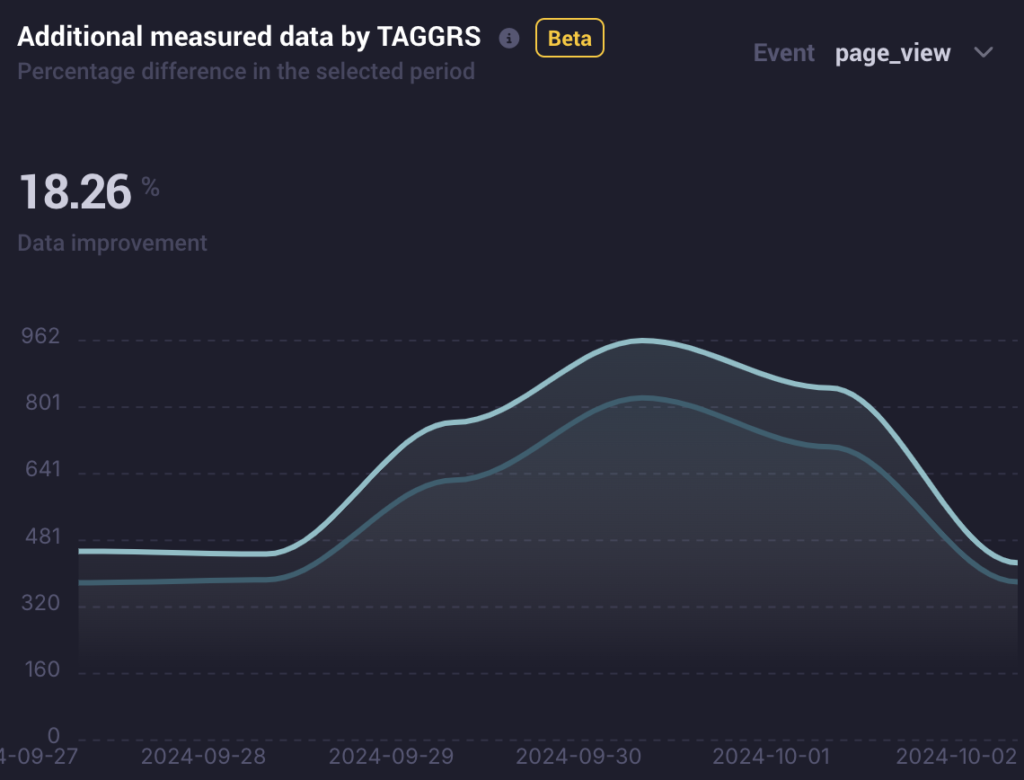The height and width of the screenshot is (780, 1024).
Task: Click the 160 y-axis label
Action: tap(42, 670)
